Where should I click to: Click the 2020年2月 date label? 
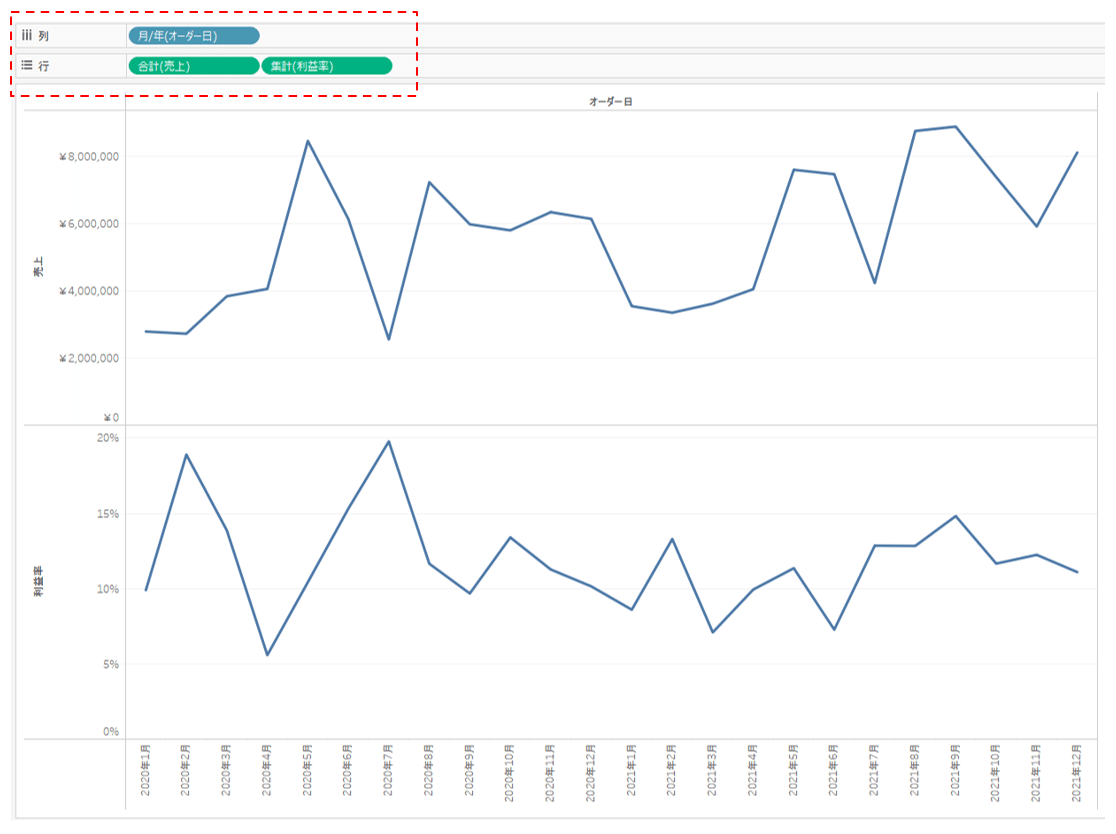click(186, 770)
